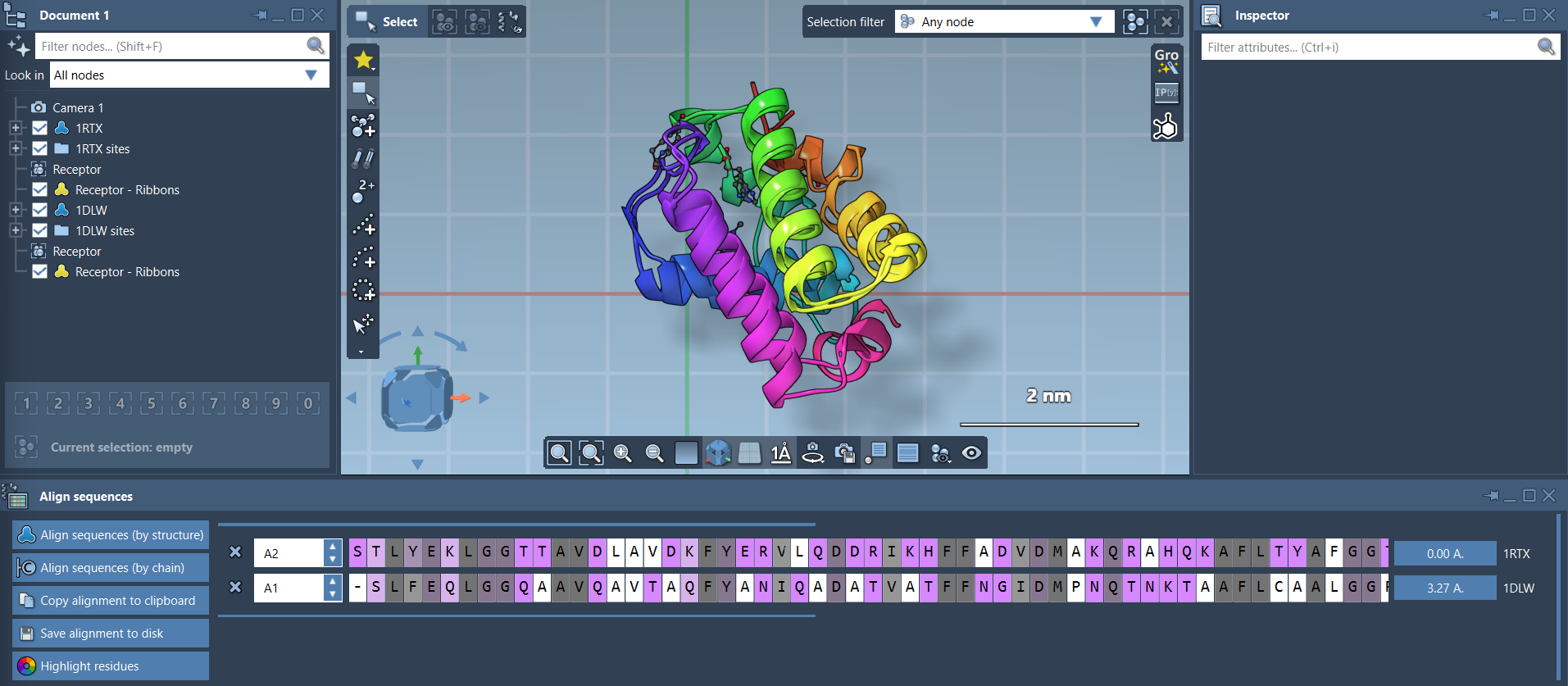Click Save alignment to disk button

coord(111,634)
